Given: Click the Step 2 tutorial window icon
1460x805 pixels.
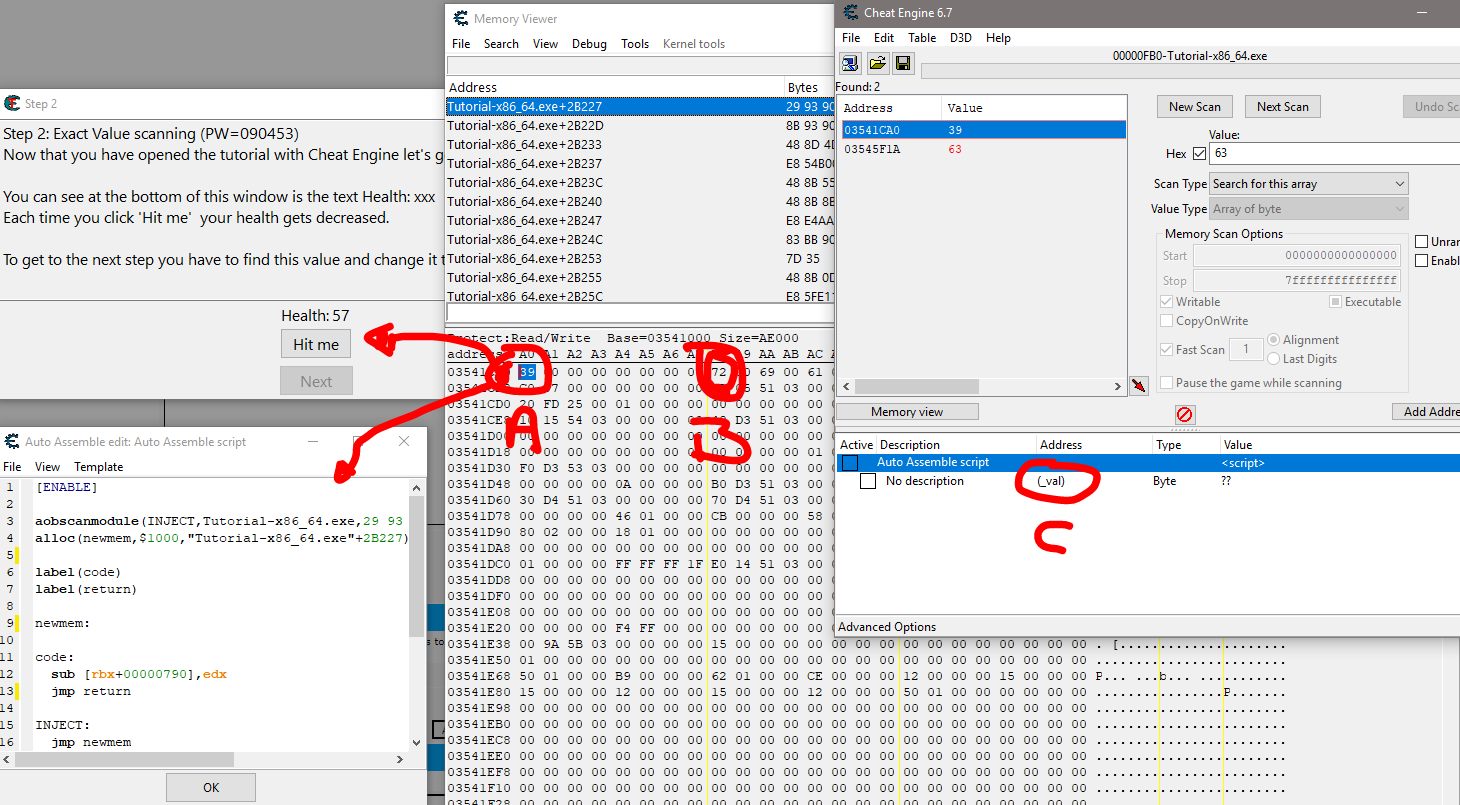Looking at the screenshot, I should click(12, 103).
